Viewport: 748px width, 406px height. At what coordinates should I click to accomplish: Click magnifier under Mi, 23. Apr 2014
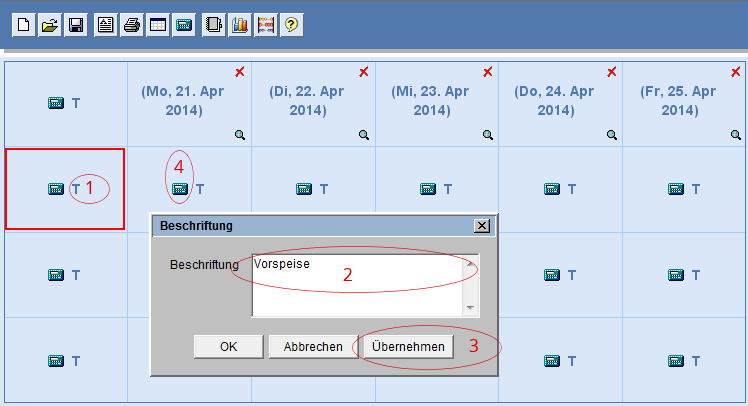[x=488, y=135]
